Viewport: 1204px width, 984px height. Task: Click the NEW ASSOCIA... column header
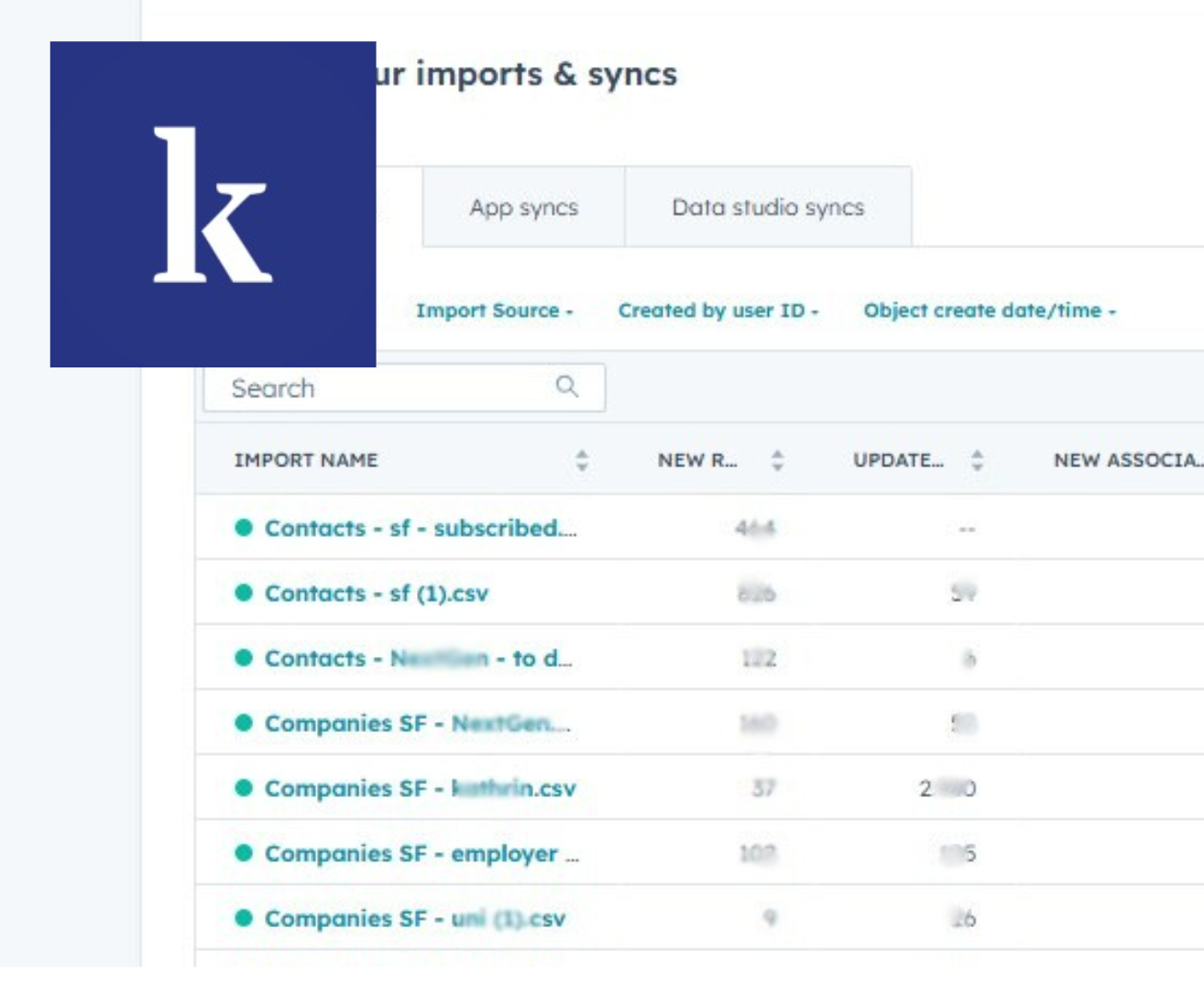coord(1129,460)
